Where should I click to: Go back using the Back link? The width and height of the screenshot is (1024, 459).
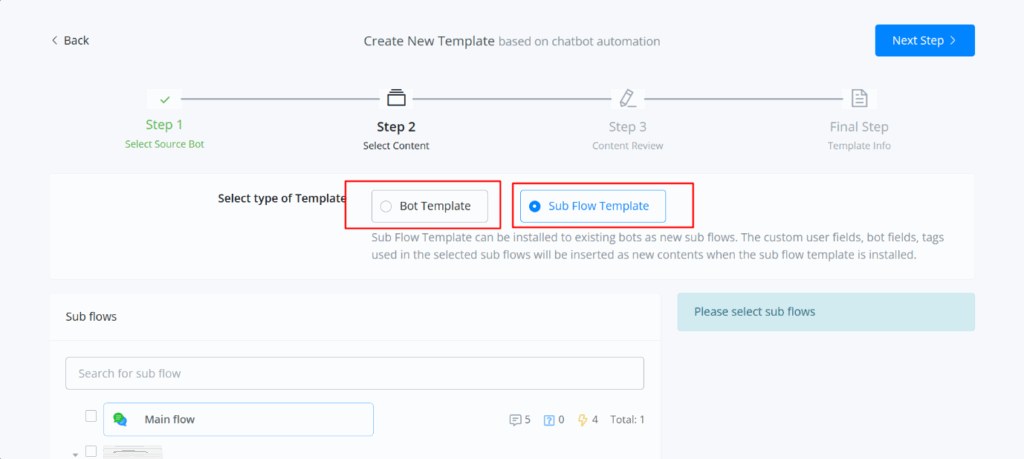pos(70,41)
